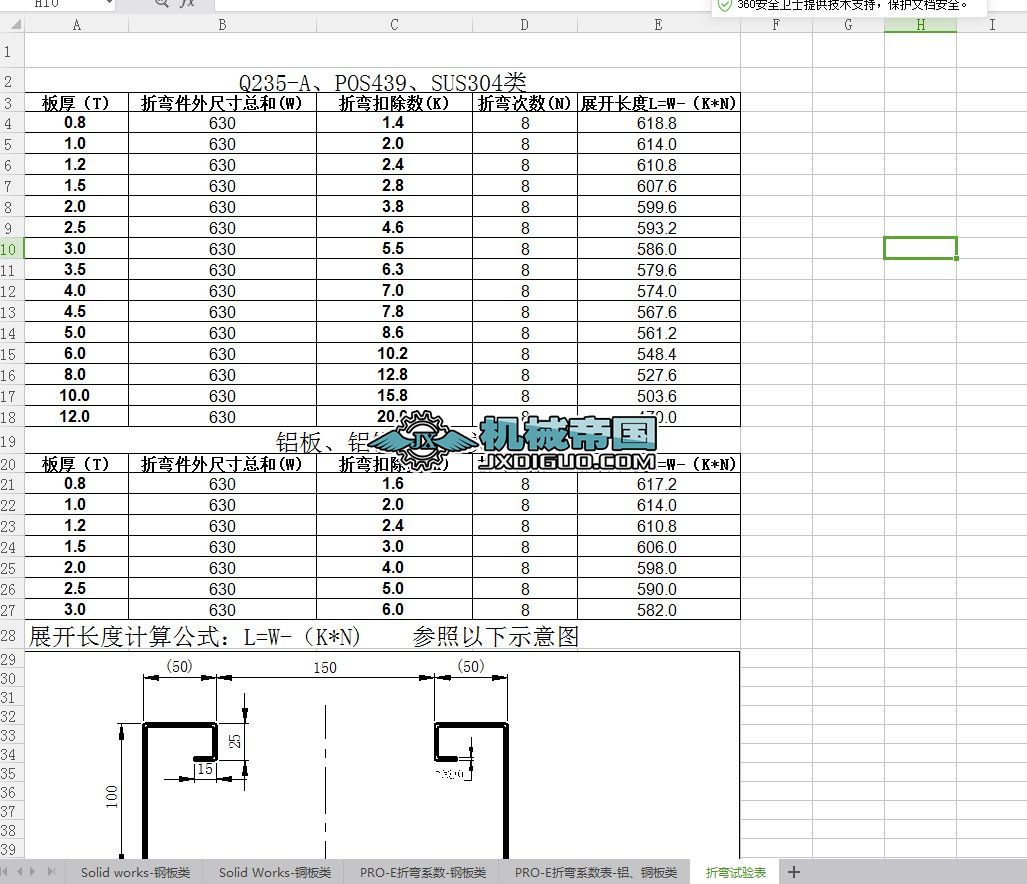Select row 20 cell 板厚（T）
This screenshot has height=884, width=1027.
point(77,464)
